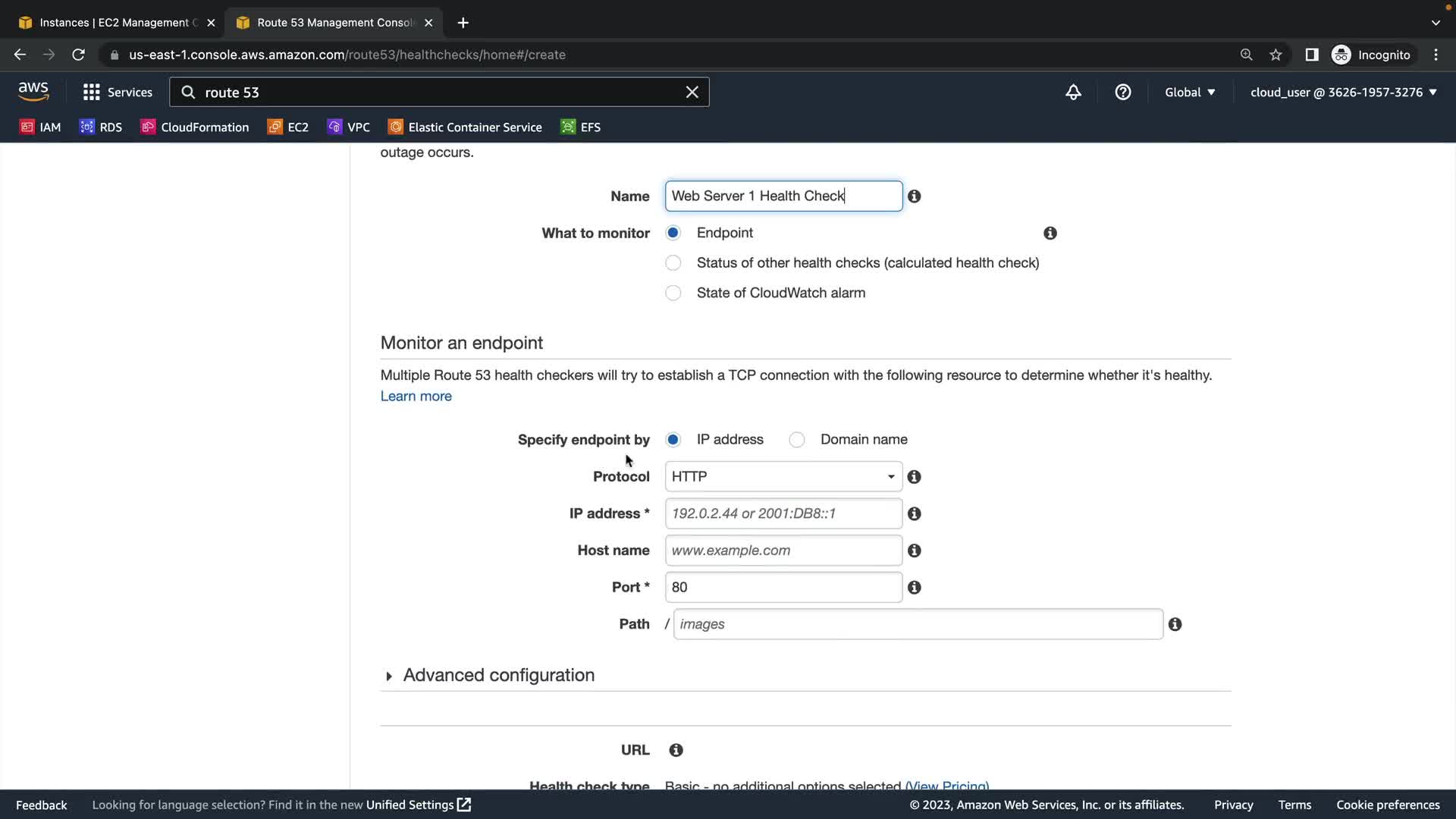Open the AWS notifications bell
The width and height of the screenshot is (1456, 819).
(1073, 93)
